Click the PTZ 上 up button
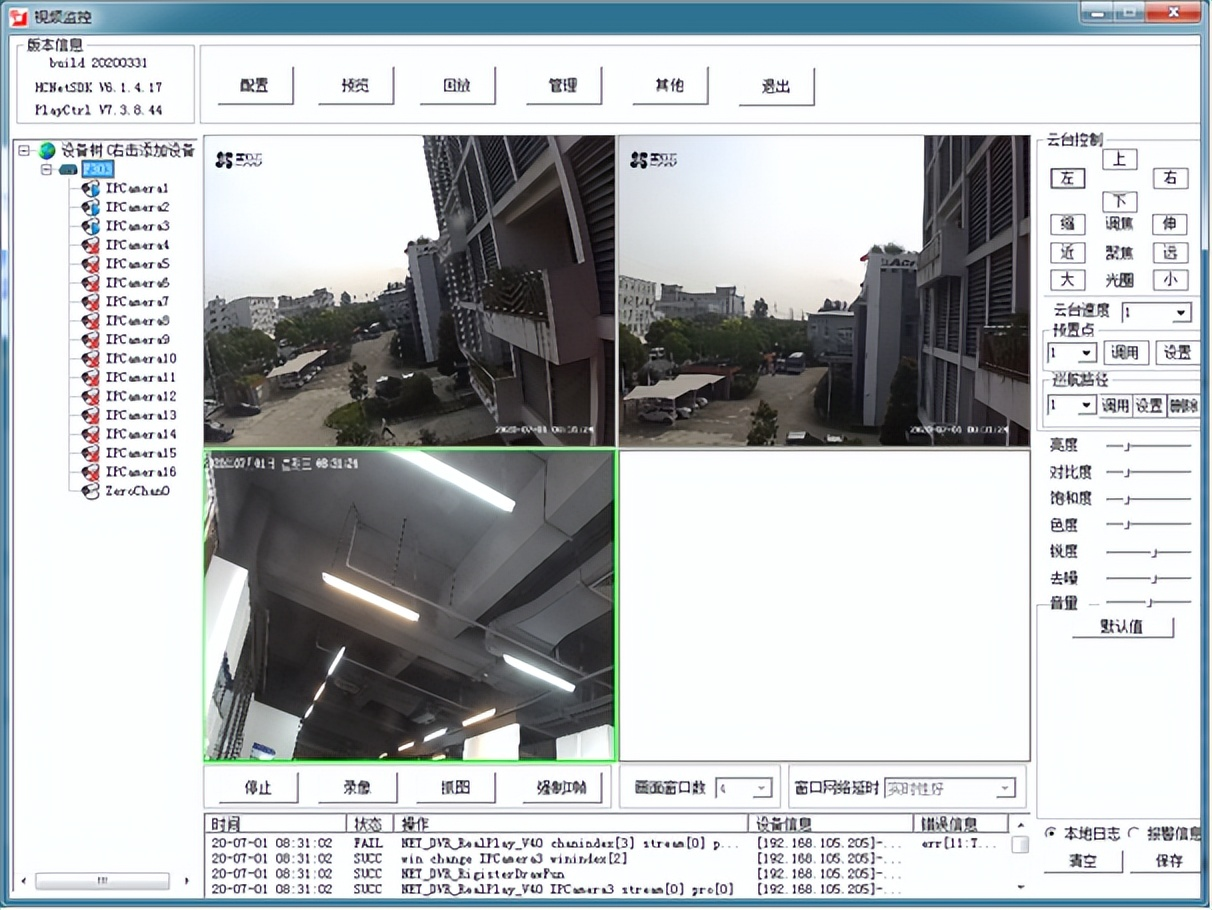The height and width of the screenshot is (910, 1212). 1119,159
